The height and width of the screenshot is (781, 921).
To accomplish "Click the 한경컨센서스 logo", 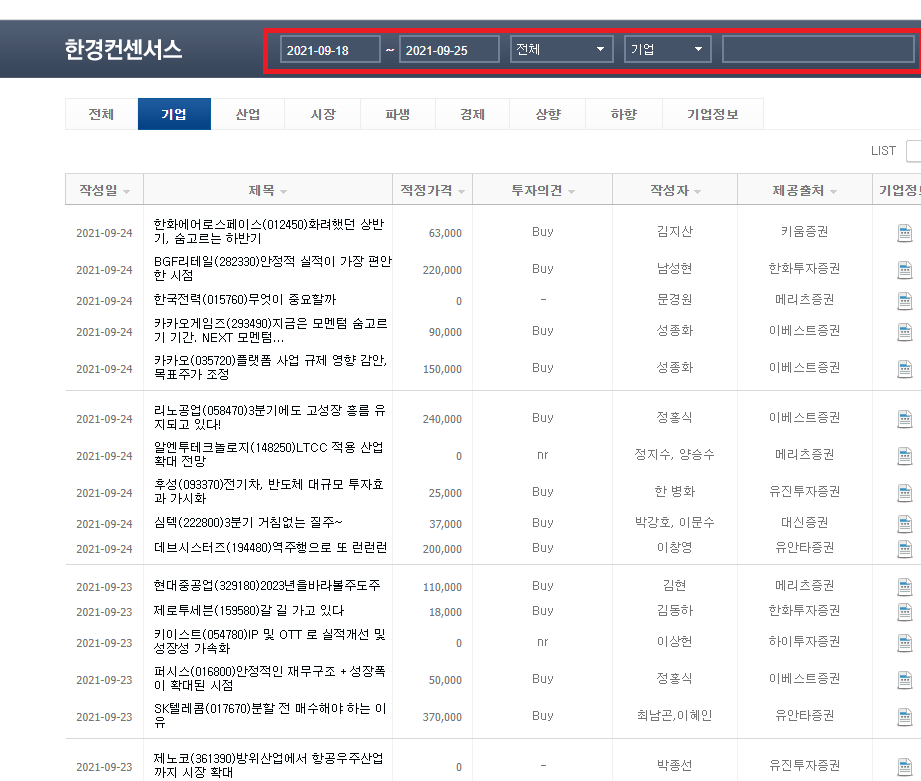I will (x=123, y=49).
